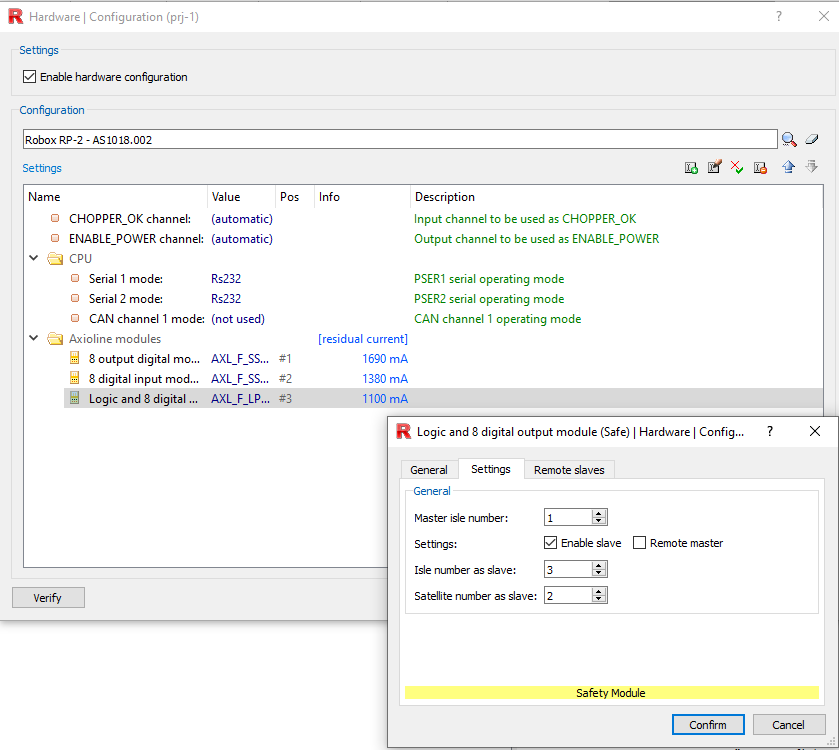
Task: Click the ENABLE_POWER channel parameter icon
Action: pos(55,238)
